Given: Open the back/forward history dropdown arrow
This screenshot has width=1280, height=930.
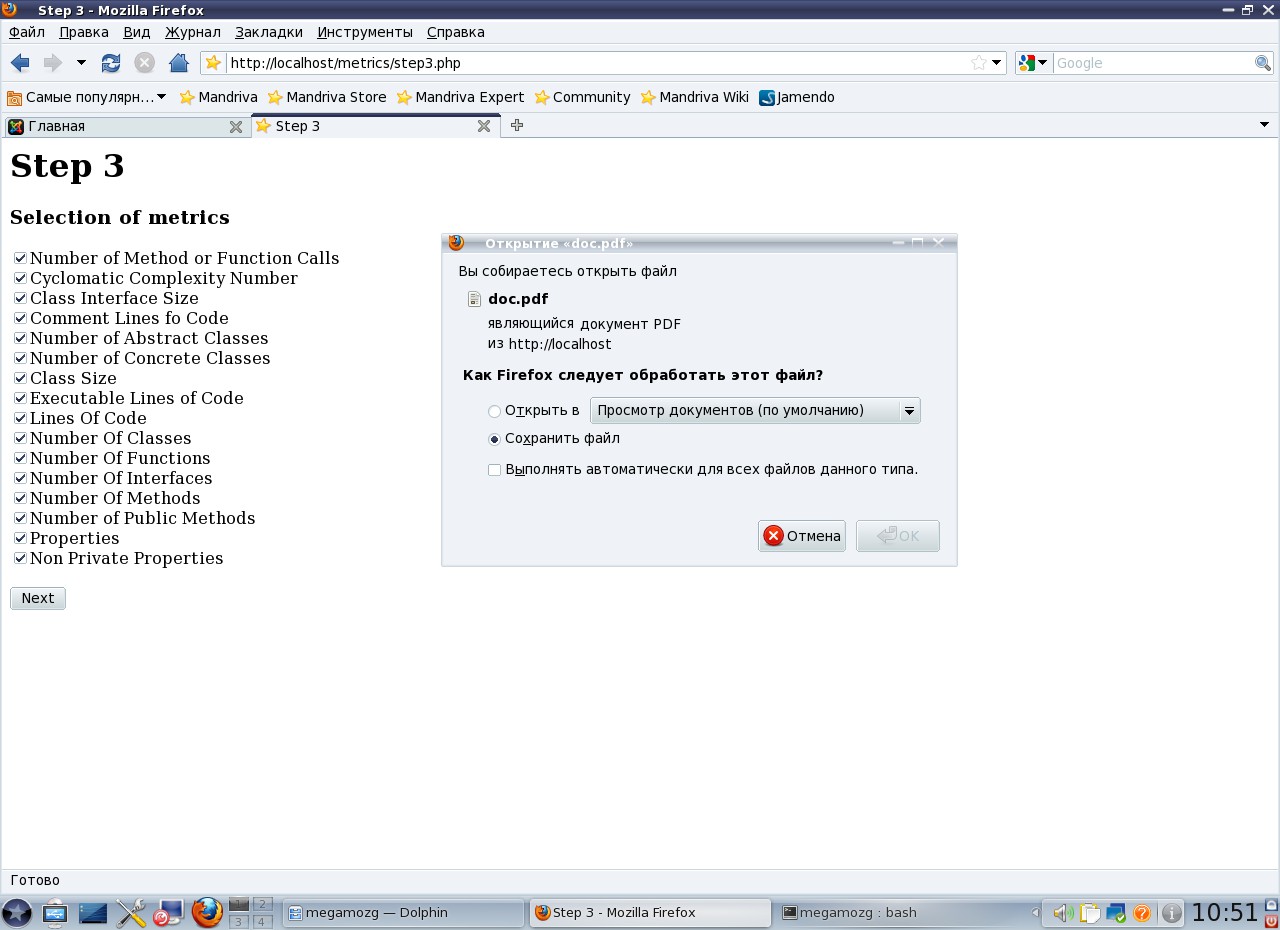Looking at the screenshot, I should tap(81, 63).
